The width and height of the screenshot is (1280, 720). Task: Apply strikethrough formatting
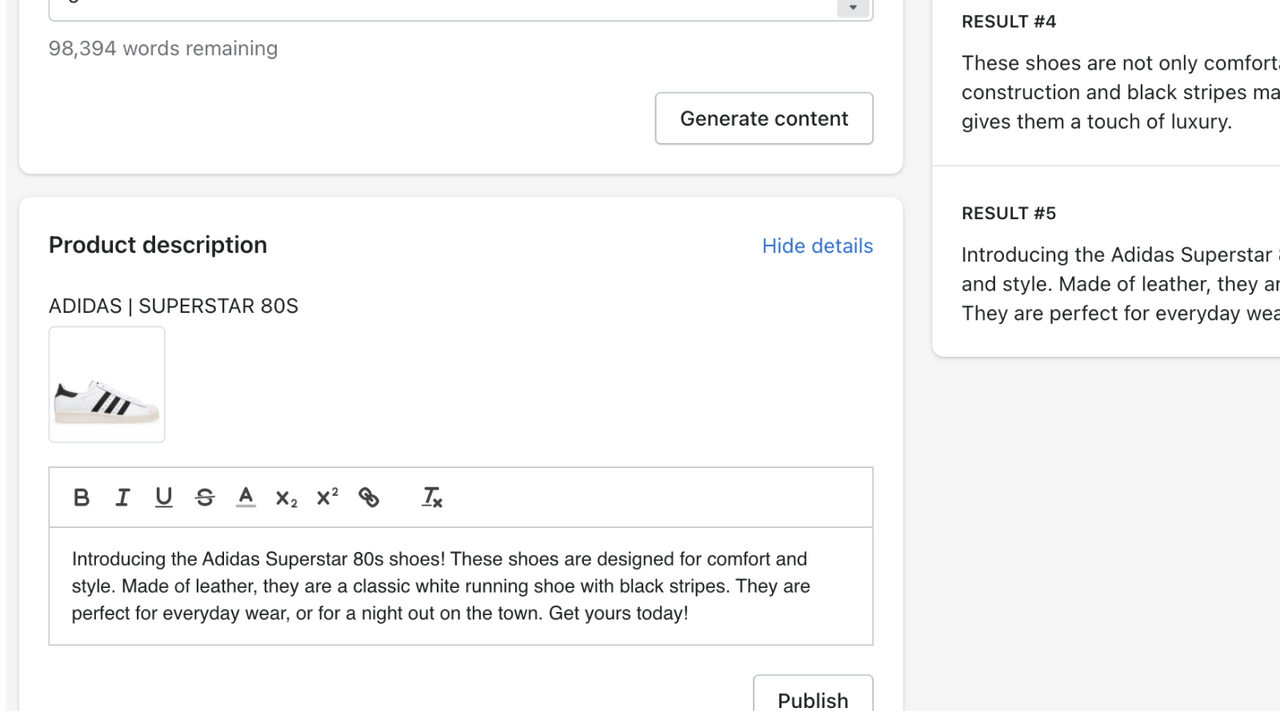(x=205, y=497)
